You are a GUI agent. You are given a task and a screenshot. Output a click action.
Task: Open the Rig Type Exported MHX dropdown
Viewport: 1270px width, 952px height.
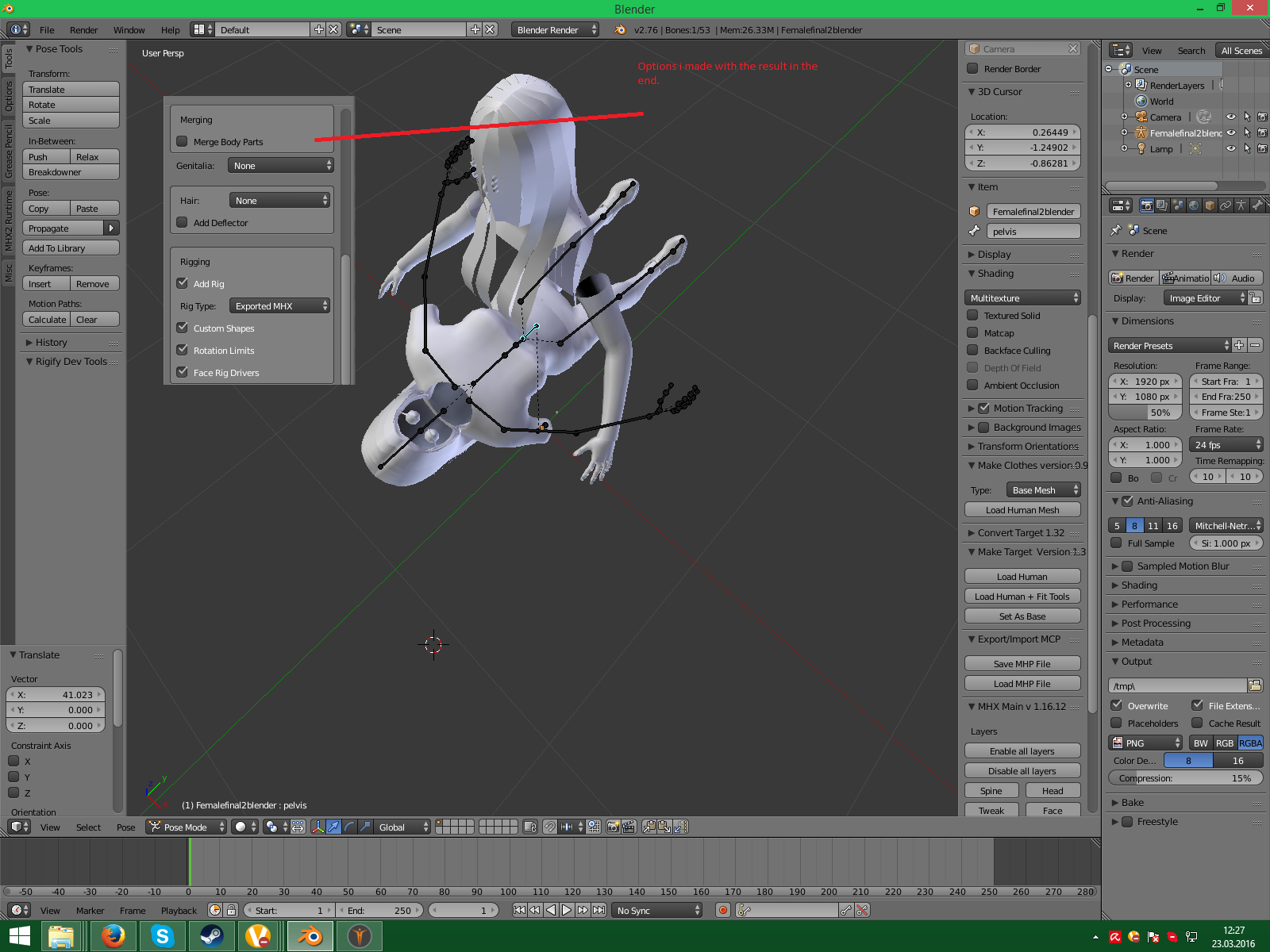tap(279, 305)
